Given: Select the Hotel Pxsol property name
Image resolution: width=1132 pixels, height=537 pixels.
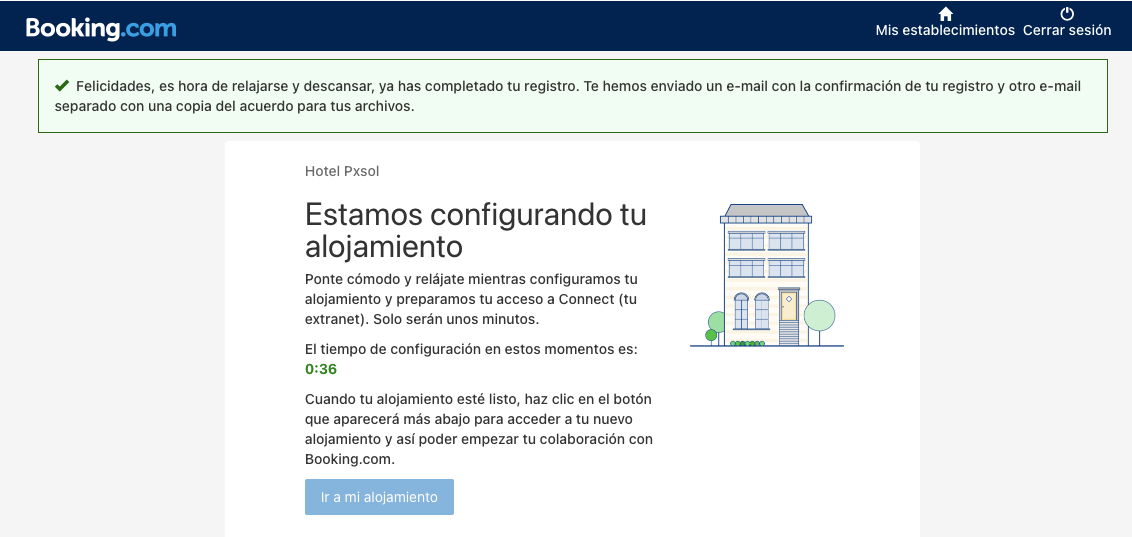Looking at the screenshot, I should (342, 171).
